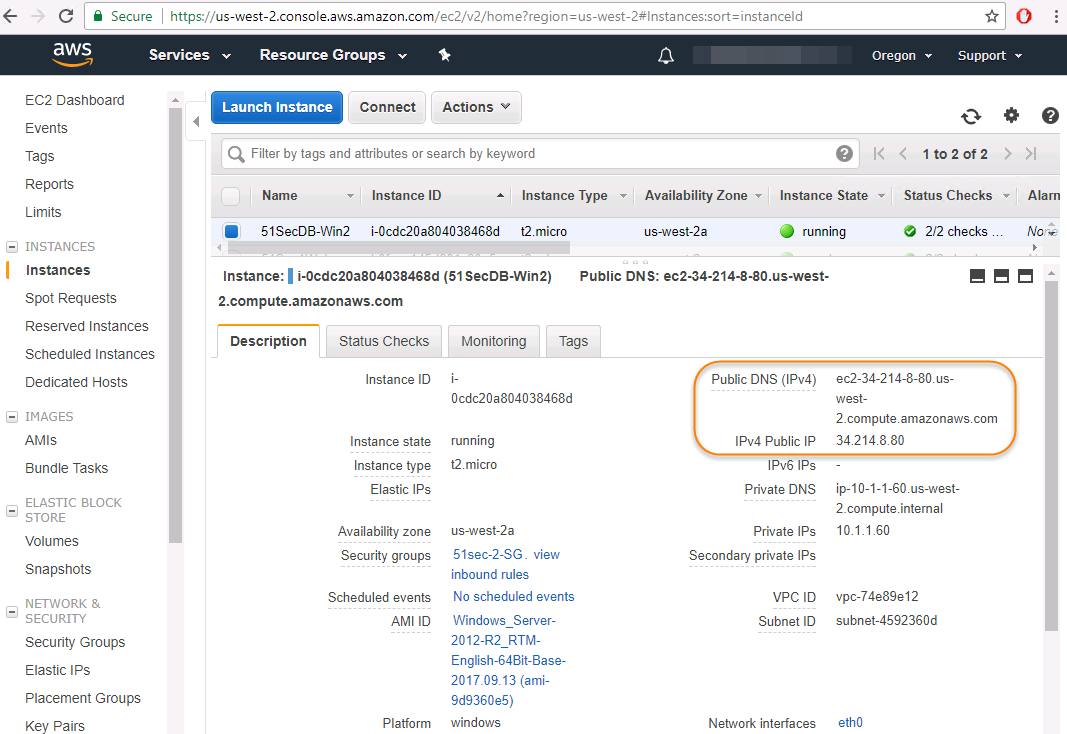The image size is (1067, 734).
Task: Uncheck the 51SecDB-Win2 instance checkbox
Action: click(231, 231)
